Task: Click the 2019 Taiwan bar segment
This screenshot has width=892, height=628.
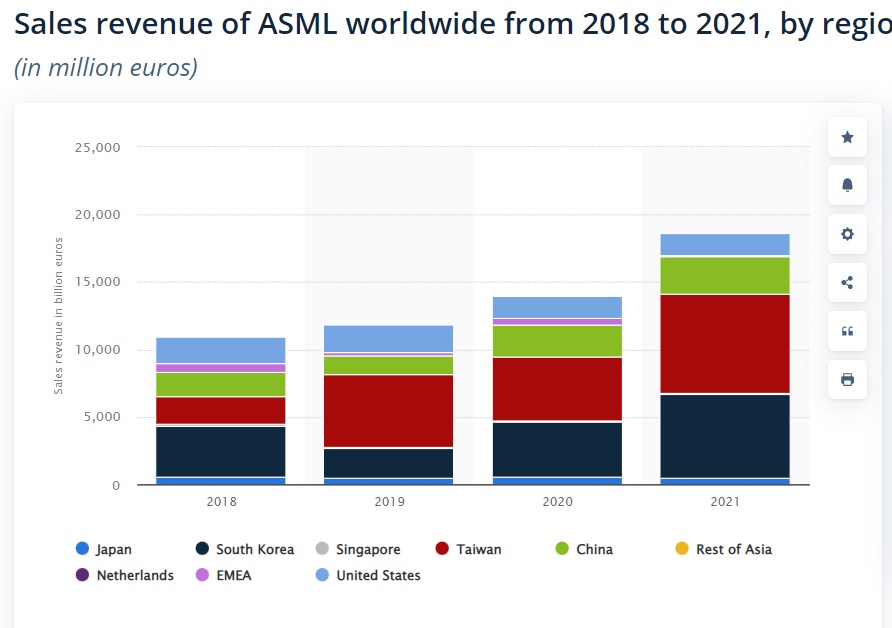Action: (389, 410)
